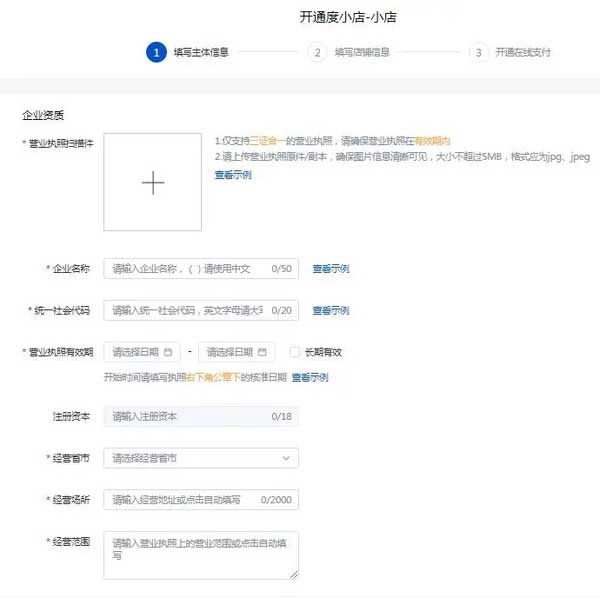Image resolution: width=600 pixels, height=598 pixels.
Task: Open 查看示例 link after date hint text
Action: click(x=309, y=377)
